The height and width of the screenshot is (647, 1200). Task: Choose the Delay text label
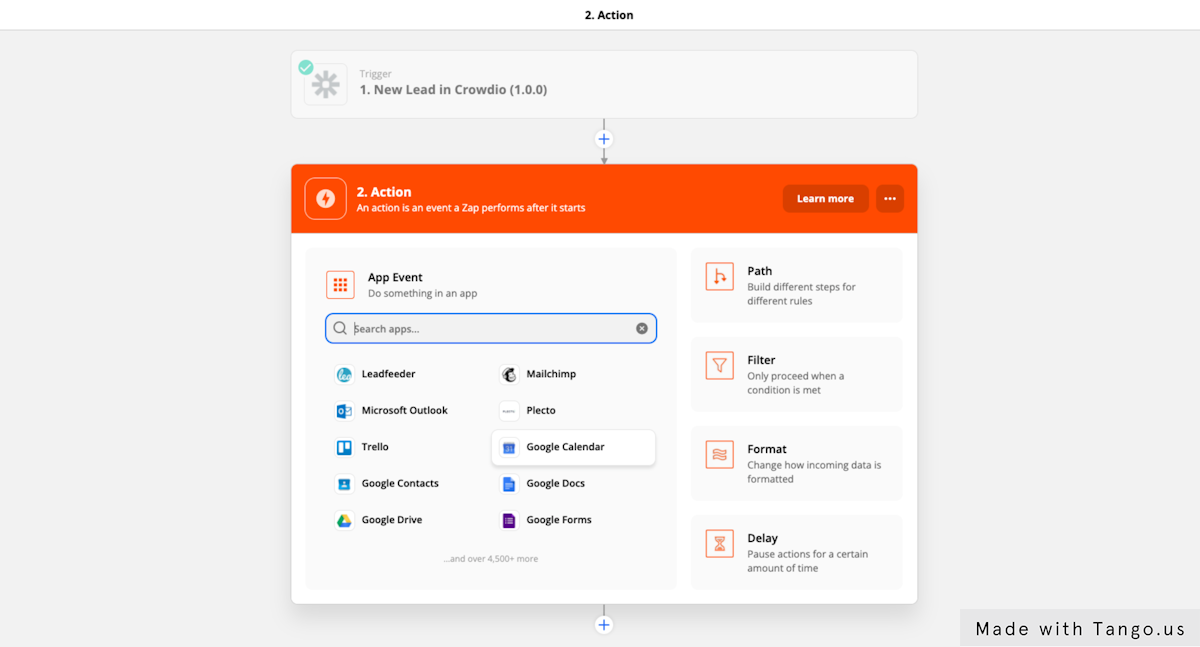click(x=762, y=538)
